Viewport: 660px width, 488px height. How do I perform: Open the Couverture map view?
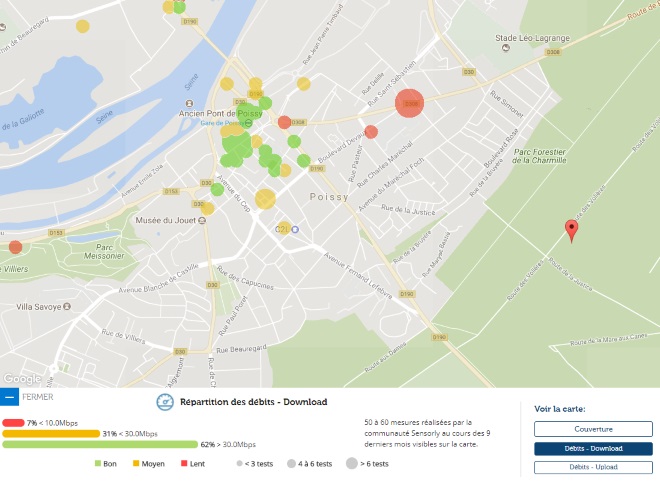pyautogui.click(x=593, y=429)
